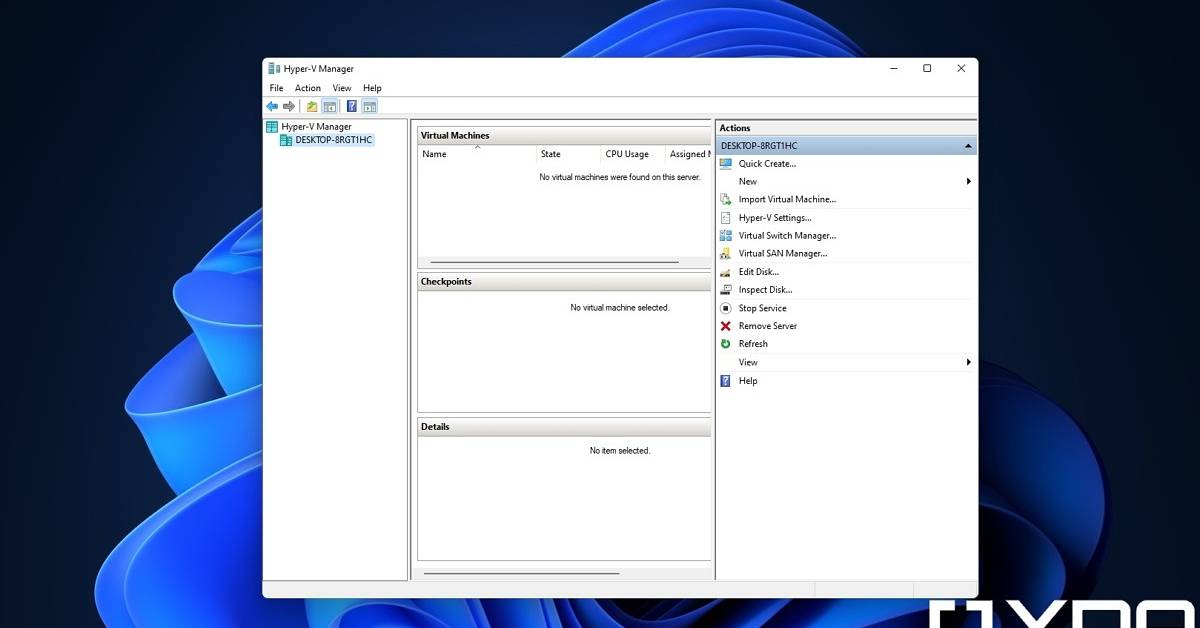1200x628 pixels.
Task: Click the Hyper-V Settings icon
Action: coord(726,218)
